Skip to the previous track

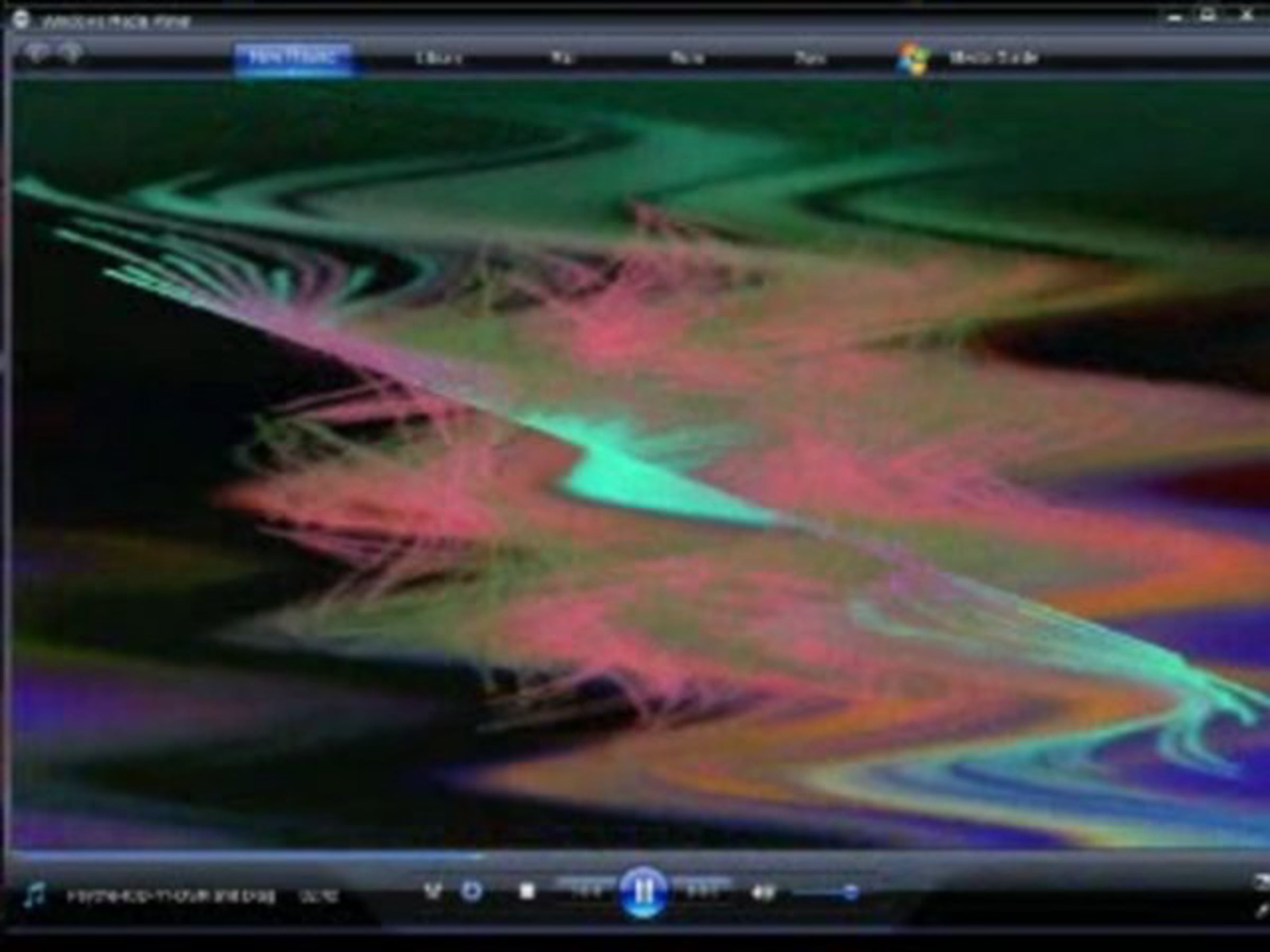(587, 891)
